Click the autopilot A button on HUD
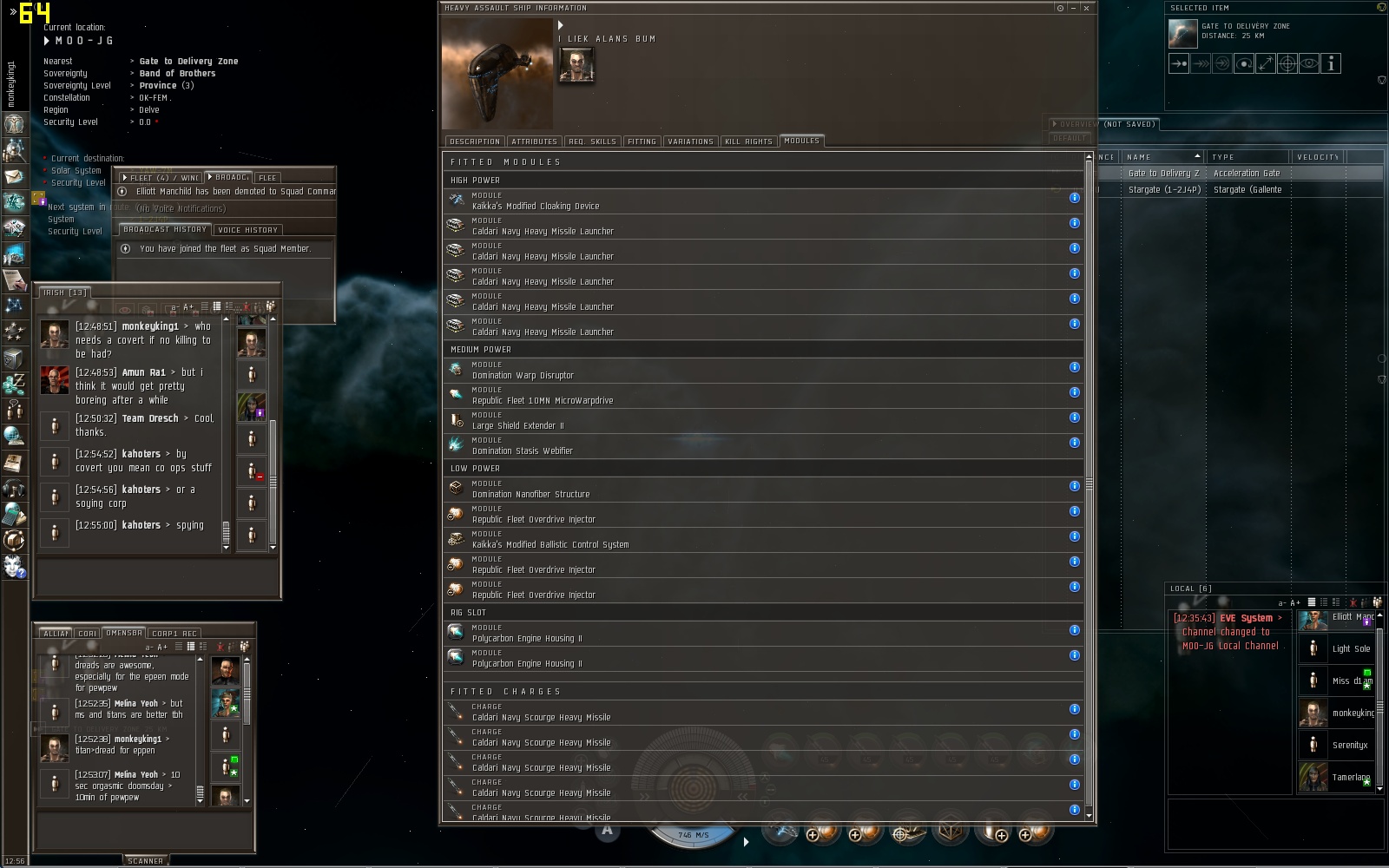Image resolution: width=1389 pixels, height=868 pixels. coord(607,830)
